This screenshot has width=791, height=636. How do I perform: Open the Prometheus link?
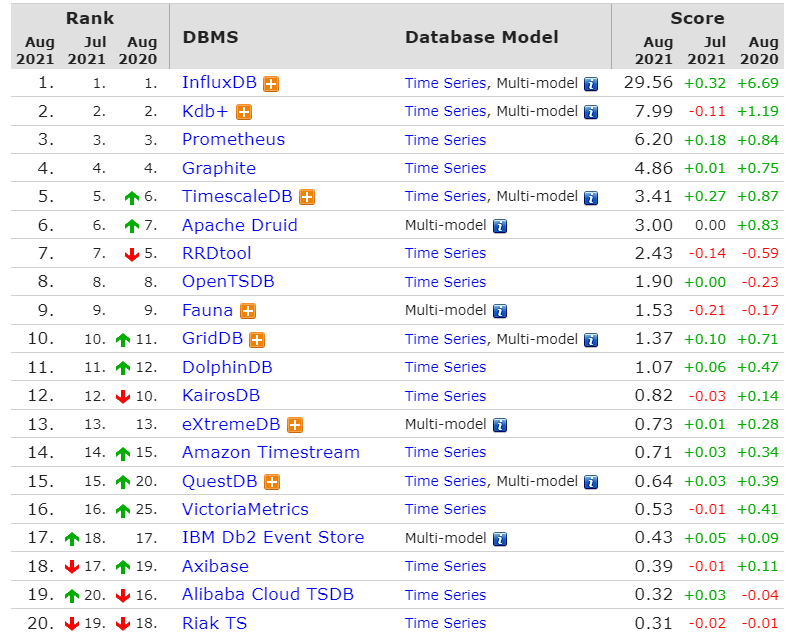pos(234,139)
